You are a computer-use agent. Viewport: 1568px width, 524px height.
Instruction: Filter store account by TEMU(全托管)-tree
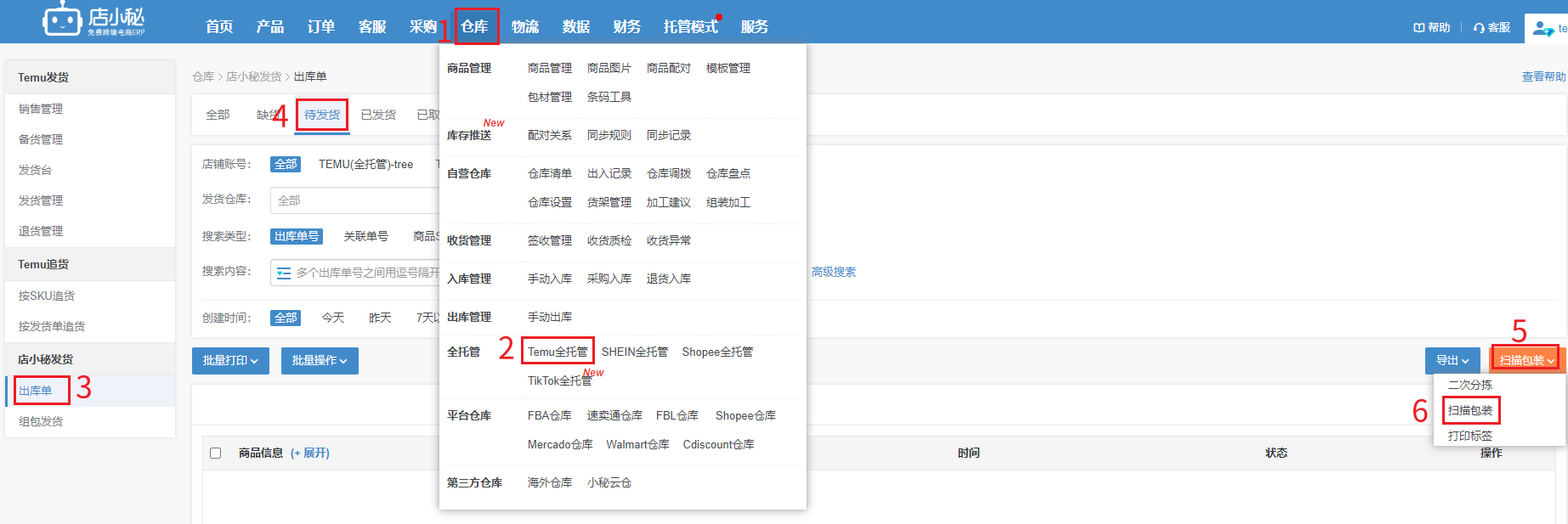(x=366, y=164)
